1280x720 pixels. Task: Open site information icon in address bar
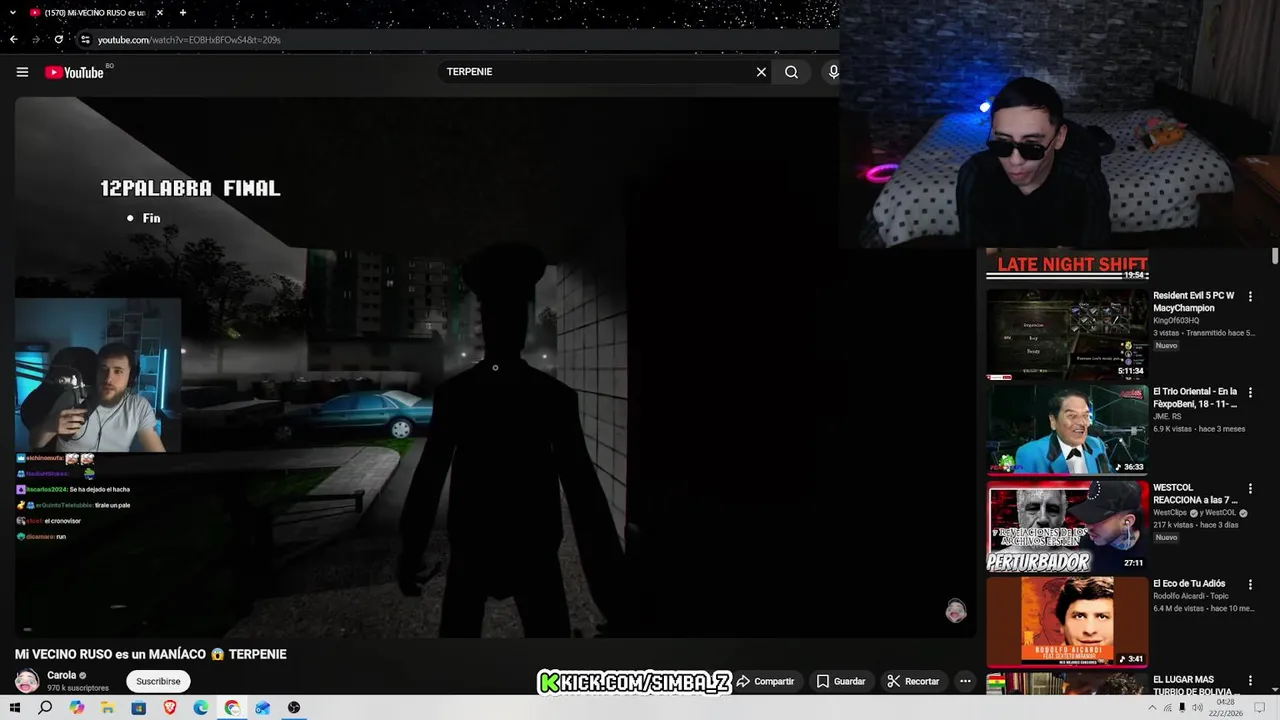[x=85, y=40]
